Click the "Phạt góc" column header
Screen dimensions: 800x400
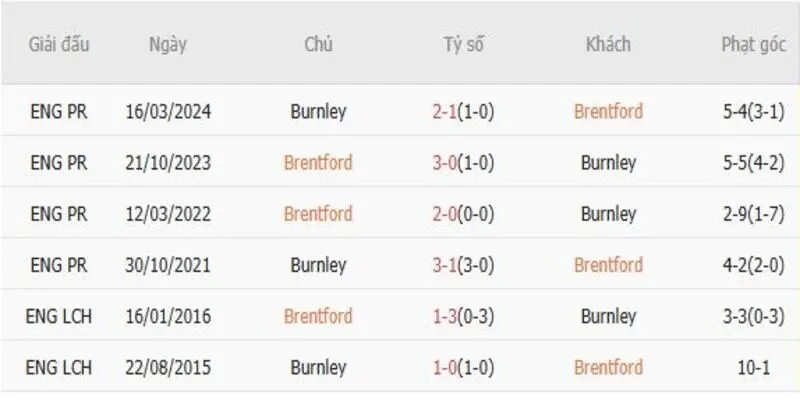point(745,45)
